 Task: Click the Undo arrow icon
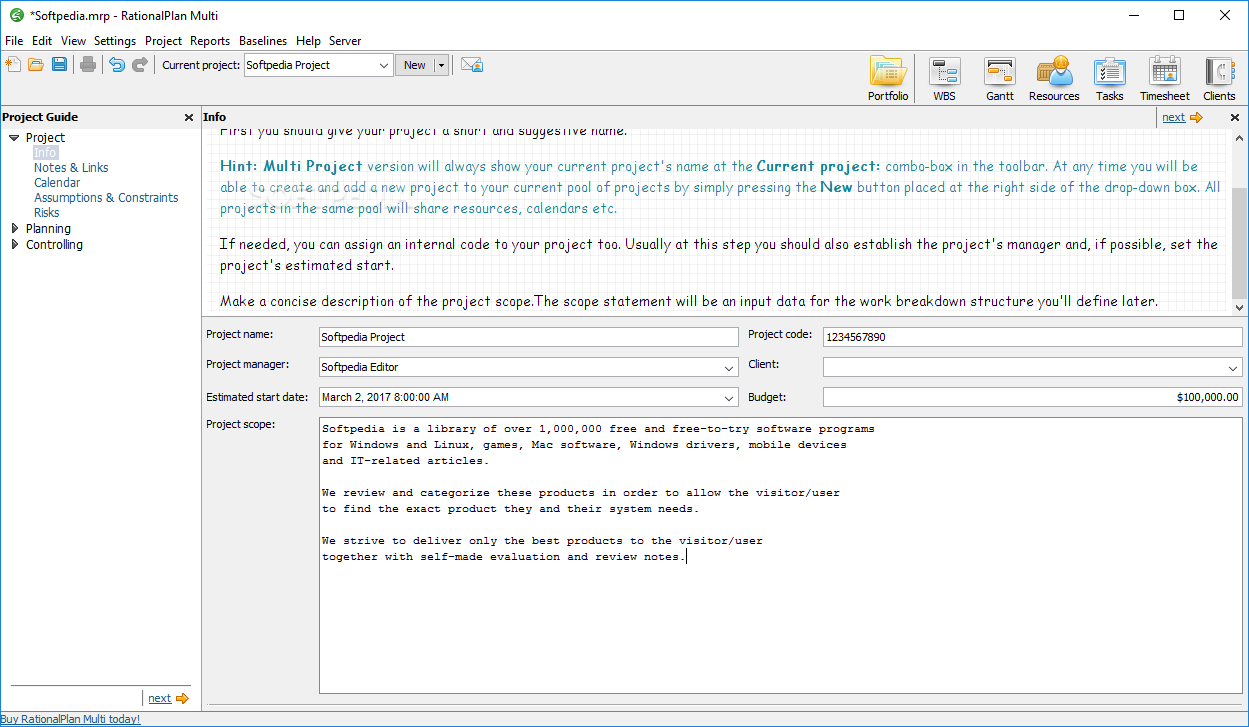click(x=117, y=65)
